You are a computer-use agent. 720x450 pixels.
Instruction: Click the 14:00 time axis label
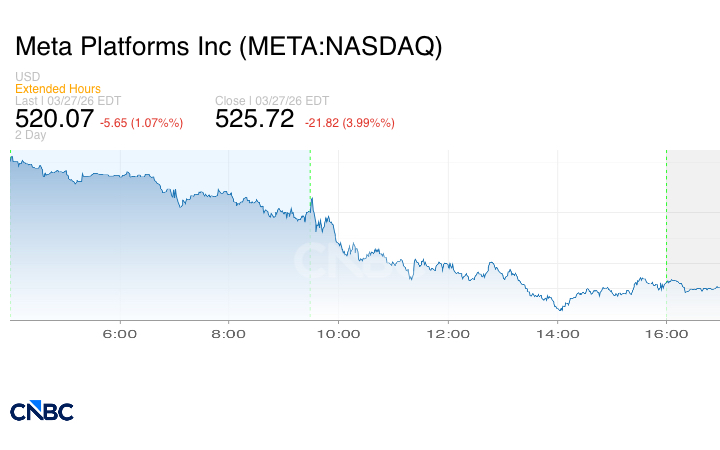(557, 334)
